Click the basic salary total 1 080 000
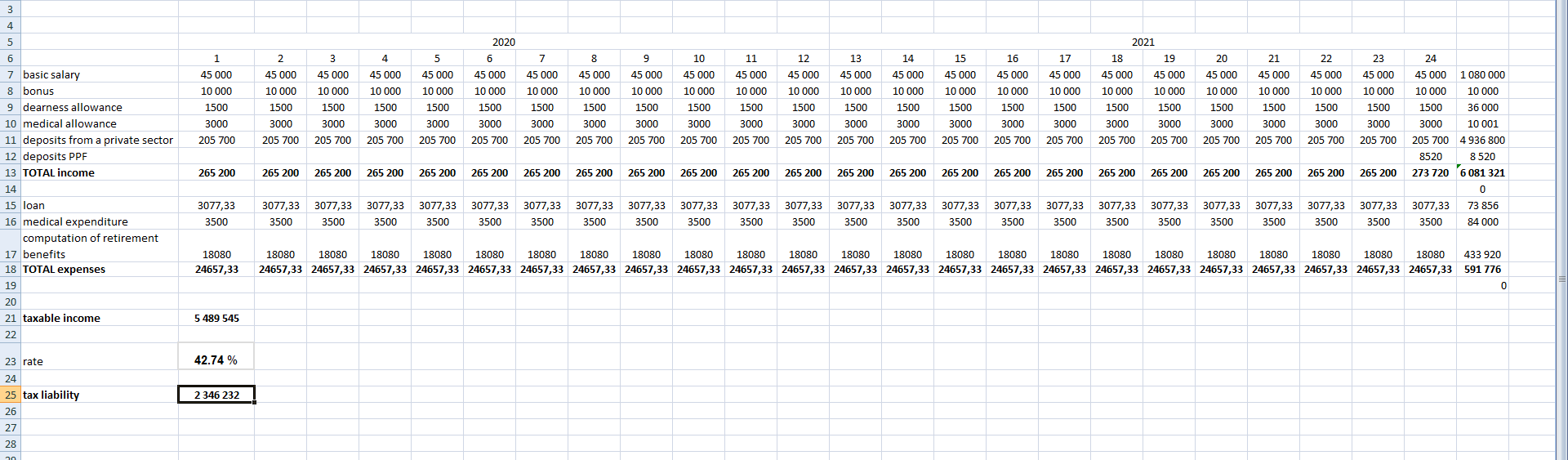1568x460 pixels. click(x=1482, y=74)
